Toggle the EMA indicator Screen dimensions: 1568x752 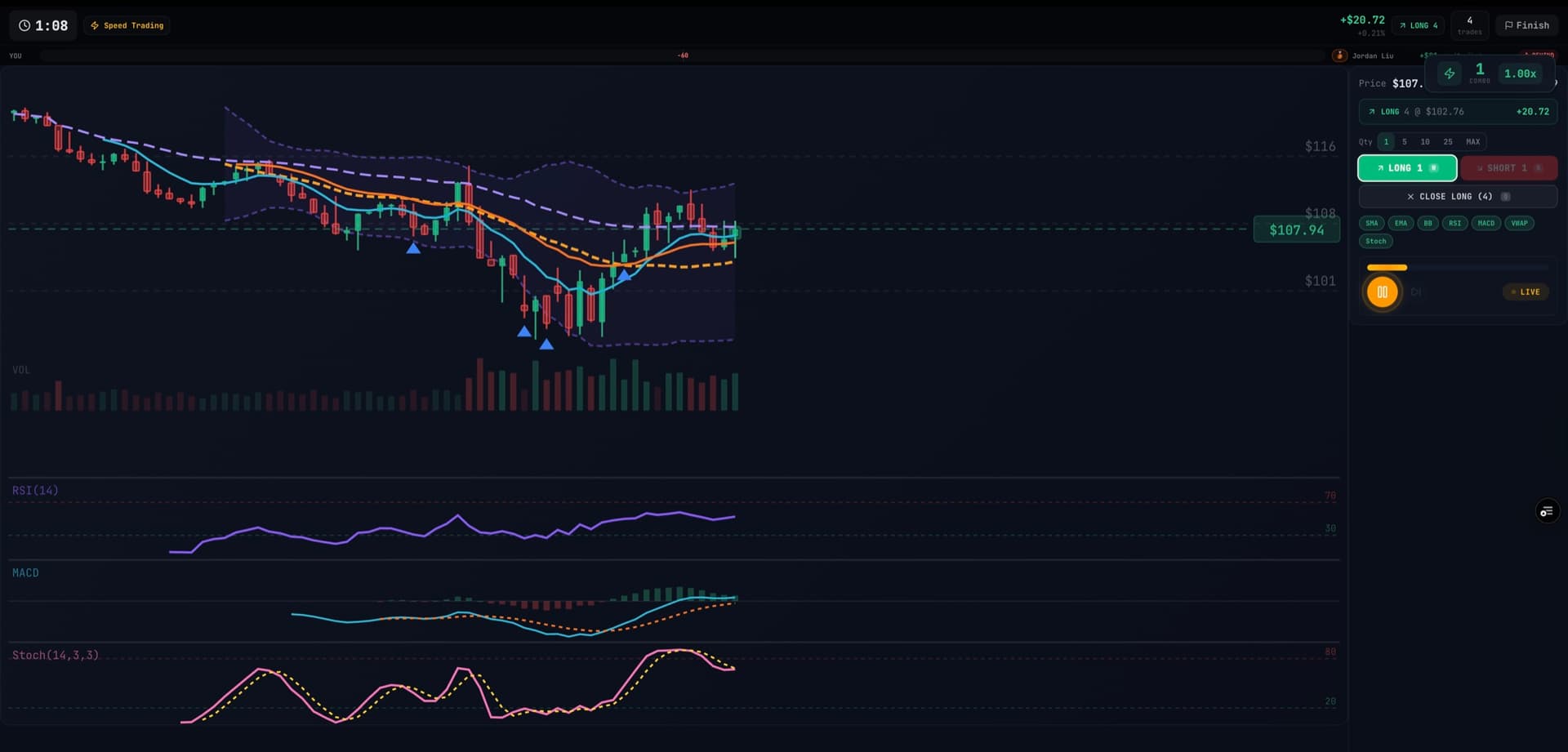(1401, 223)
